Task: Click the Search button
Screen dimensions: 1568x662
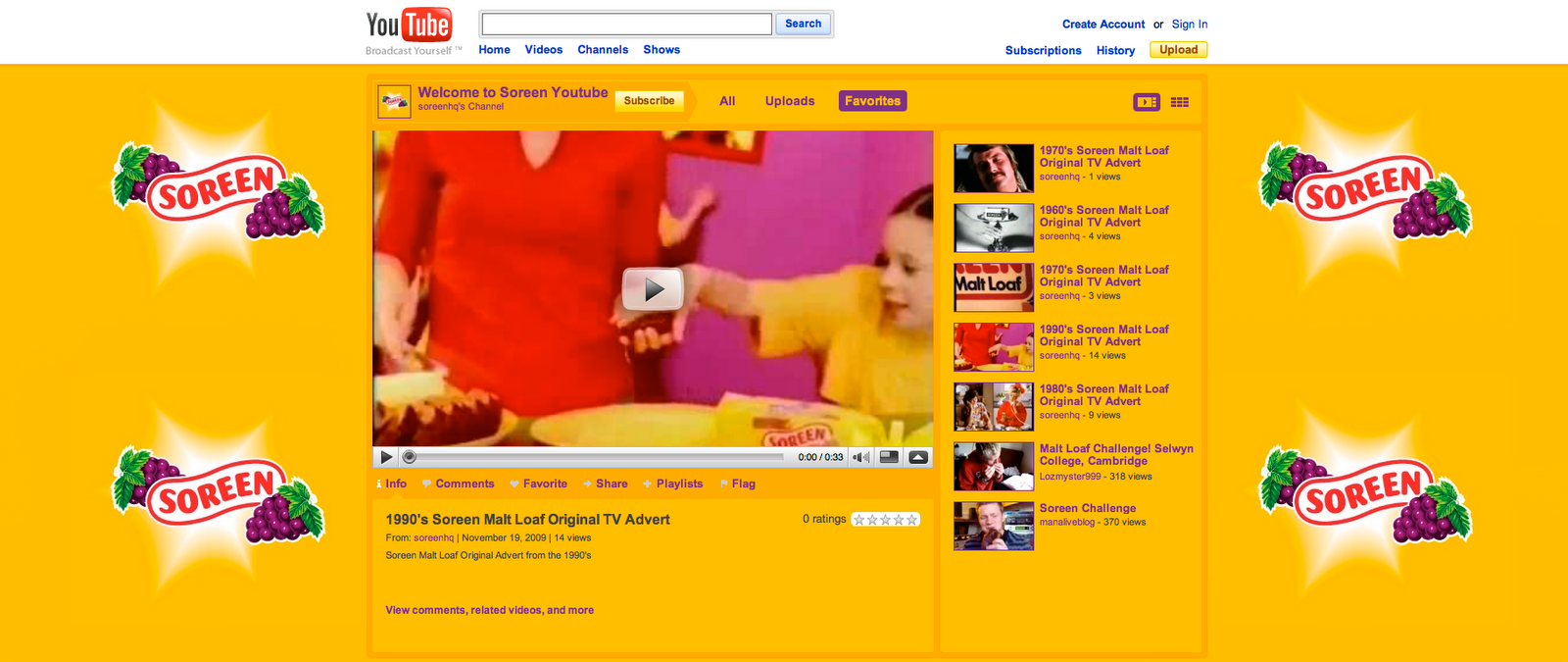Action: click(x=804, y=24)
